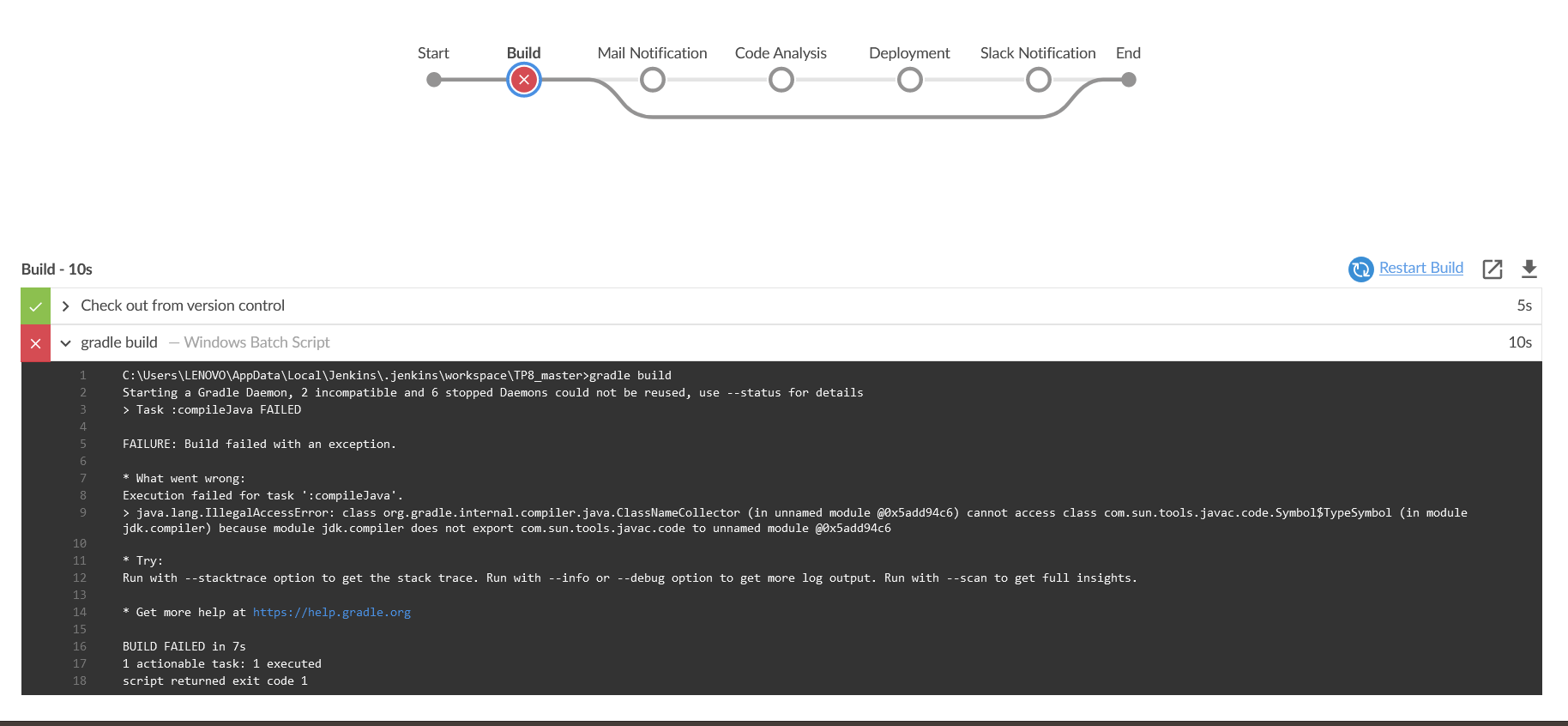Click the End pipeline node

tap(1129, 80)
